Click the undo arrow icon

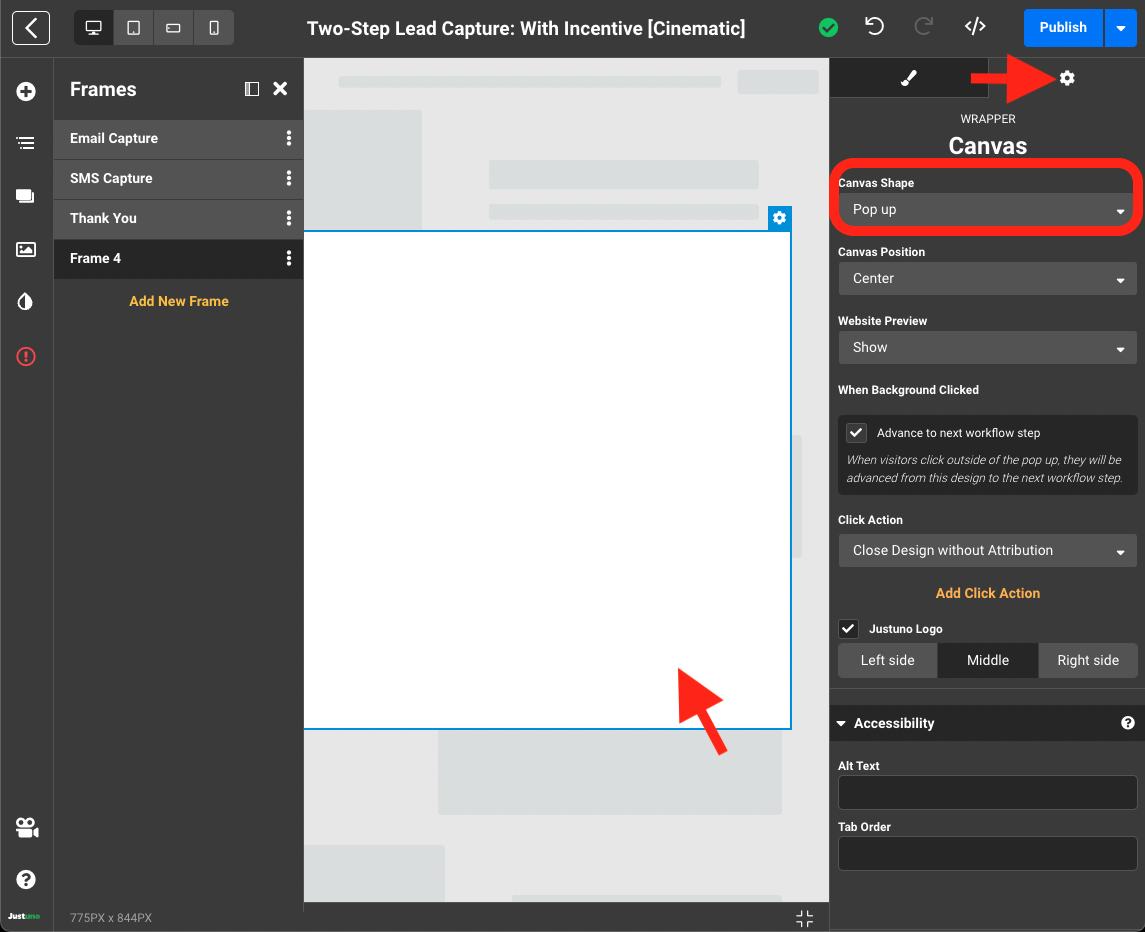tap(875, 27)
